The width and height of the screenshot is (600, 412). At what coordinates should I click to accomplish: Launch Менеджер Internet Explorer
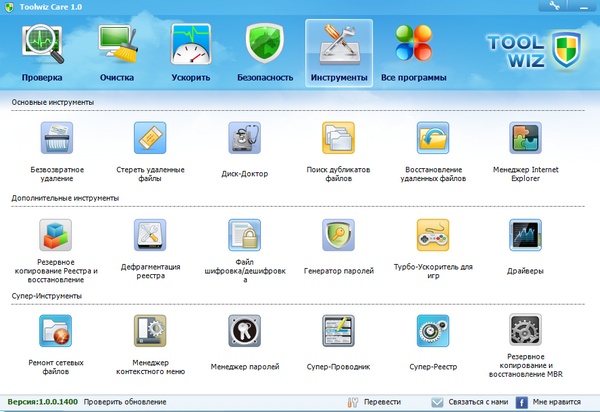525,138
